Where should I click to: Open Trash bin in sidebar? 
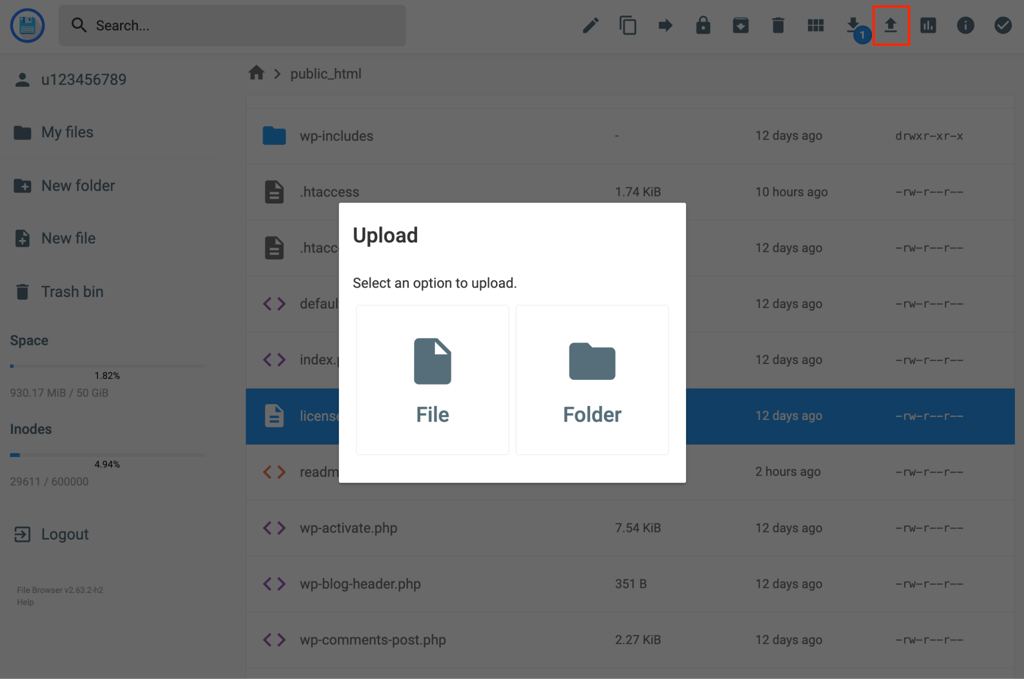coord(59,292)
